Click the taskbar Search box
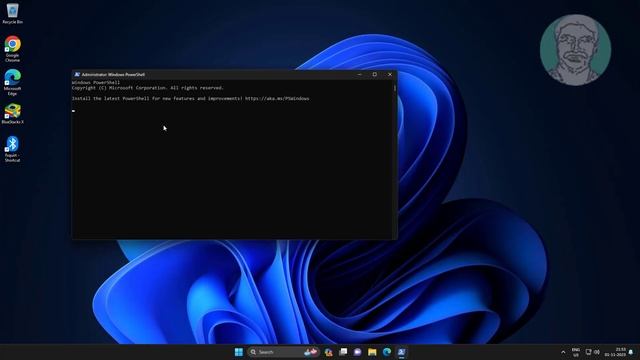640x360 pixels. point(283,352)
